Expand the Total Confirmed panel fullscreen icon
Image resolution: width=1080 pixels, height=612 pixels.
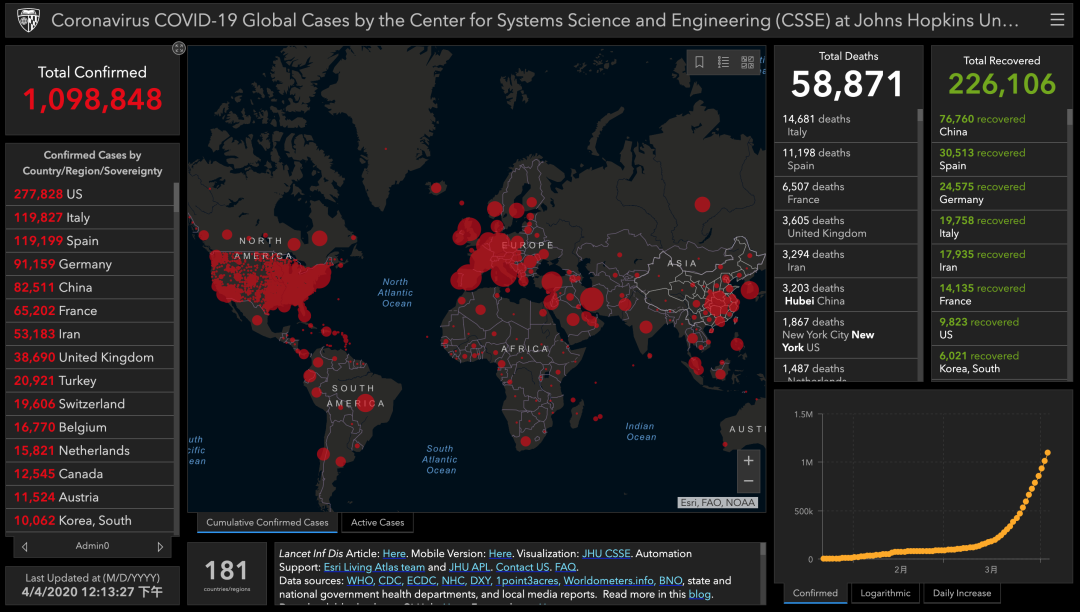178,48
